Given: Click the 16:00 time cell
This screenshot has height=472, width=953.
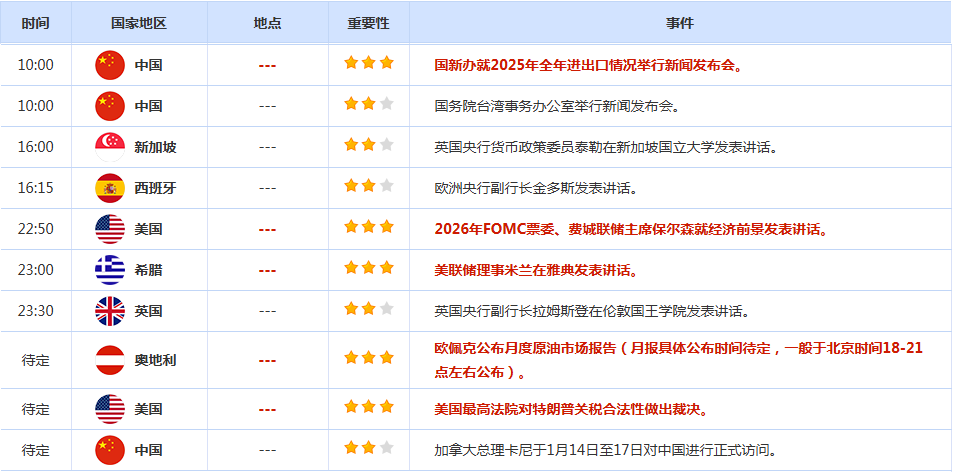Looking at the screenshot, I should click(36, 147).
